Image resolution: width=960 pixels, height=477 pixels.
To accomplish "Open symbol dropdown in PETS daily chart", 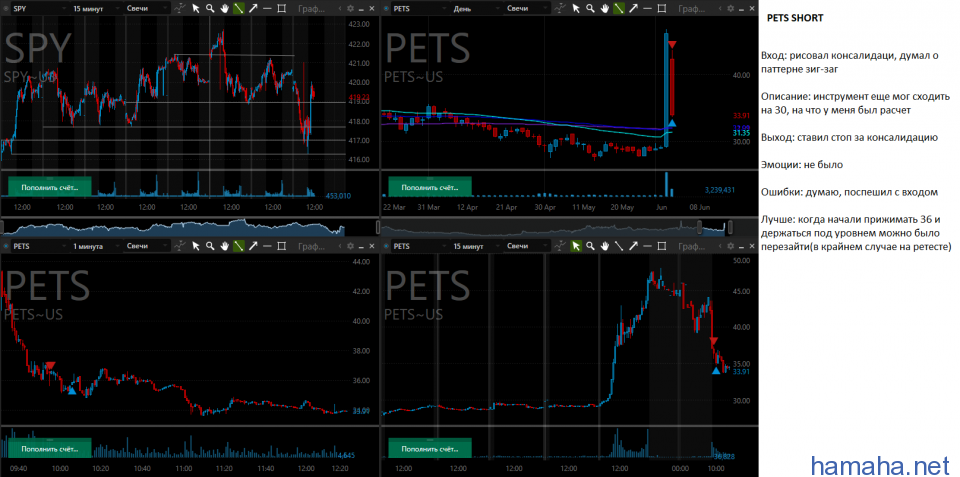I will [x=420, y=9].
